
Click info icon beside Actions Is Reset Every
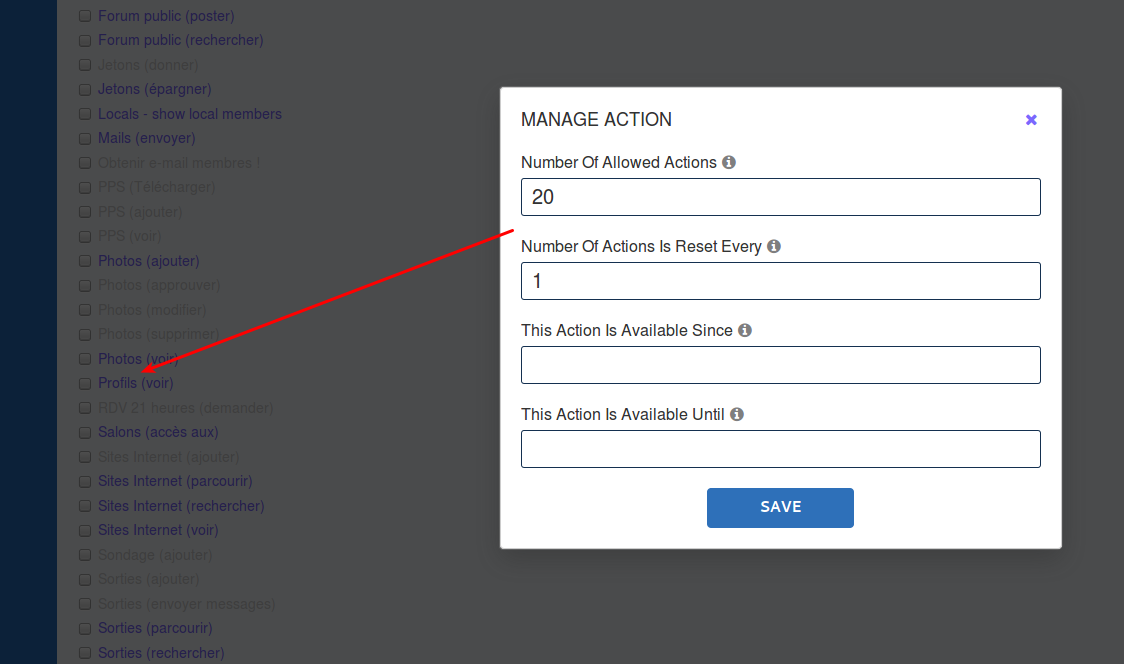pyautogui.click(x=774, y=246)
